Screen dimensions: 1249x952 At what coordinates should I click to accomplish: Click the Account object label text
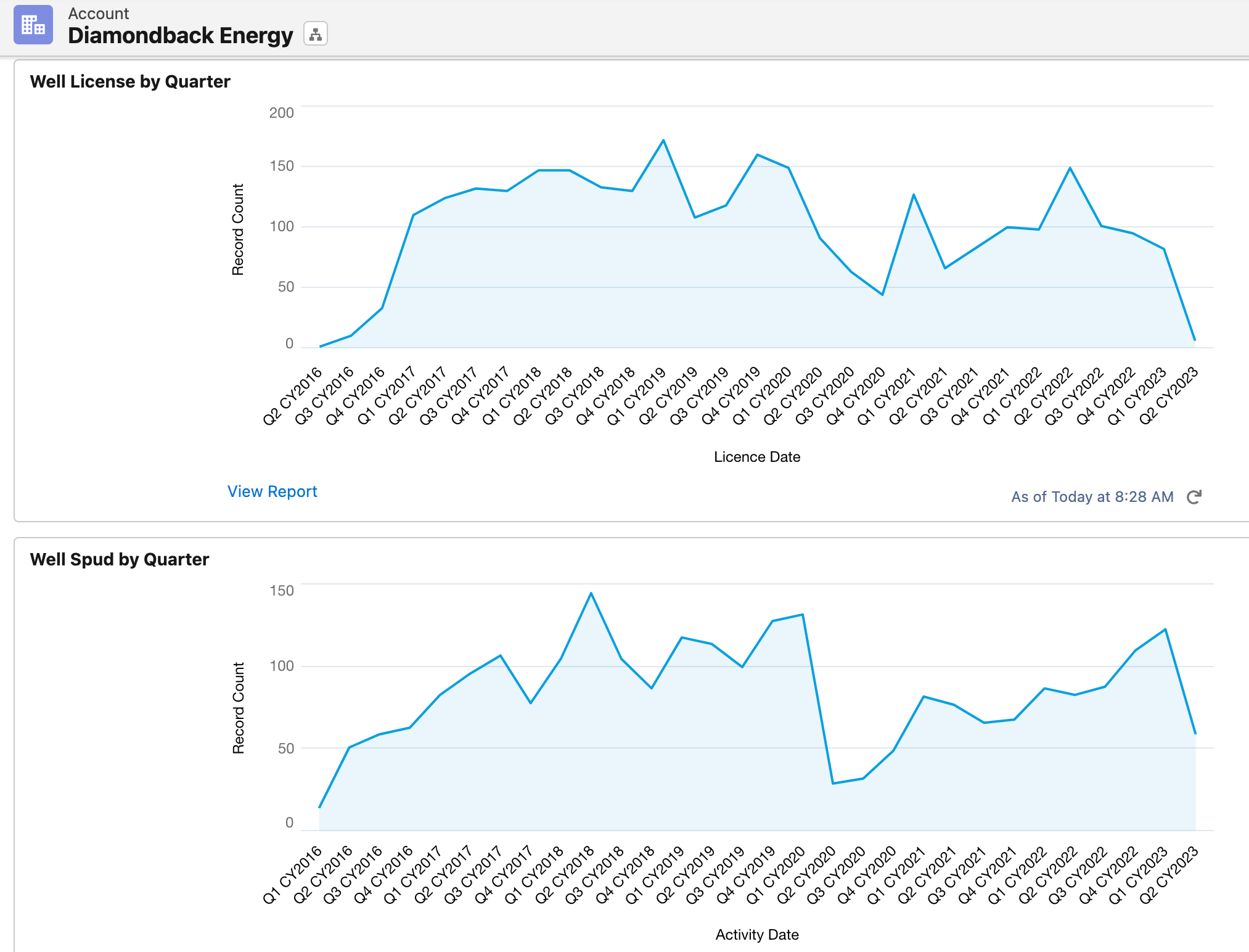[x=99, y=13]
